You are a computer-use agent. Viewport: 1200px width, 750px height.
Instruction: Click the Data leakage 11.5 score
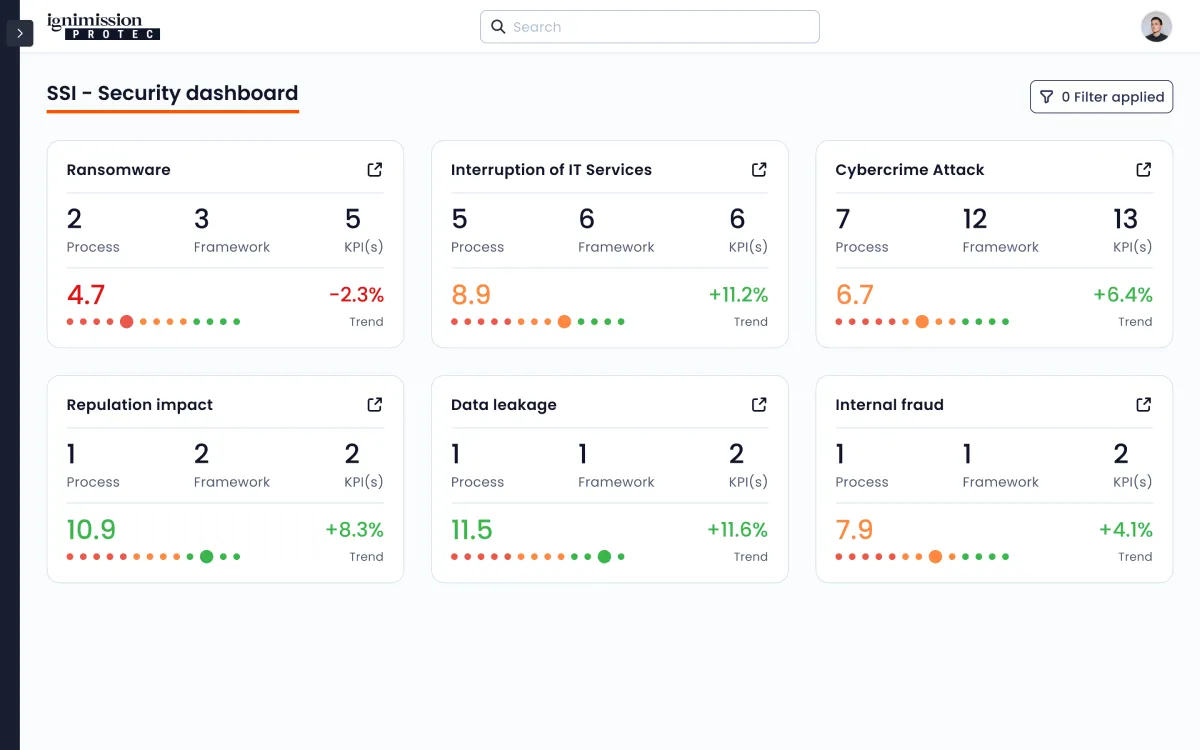[x=471, y=530]
